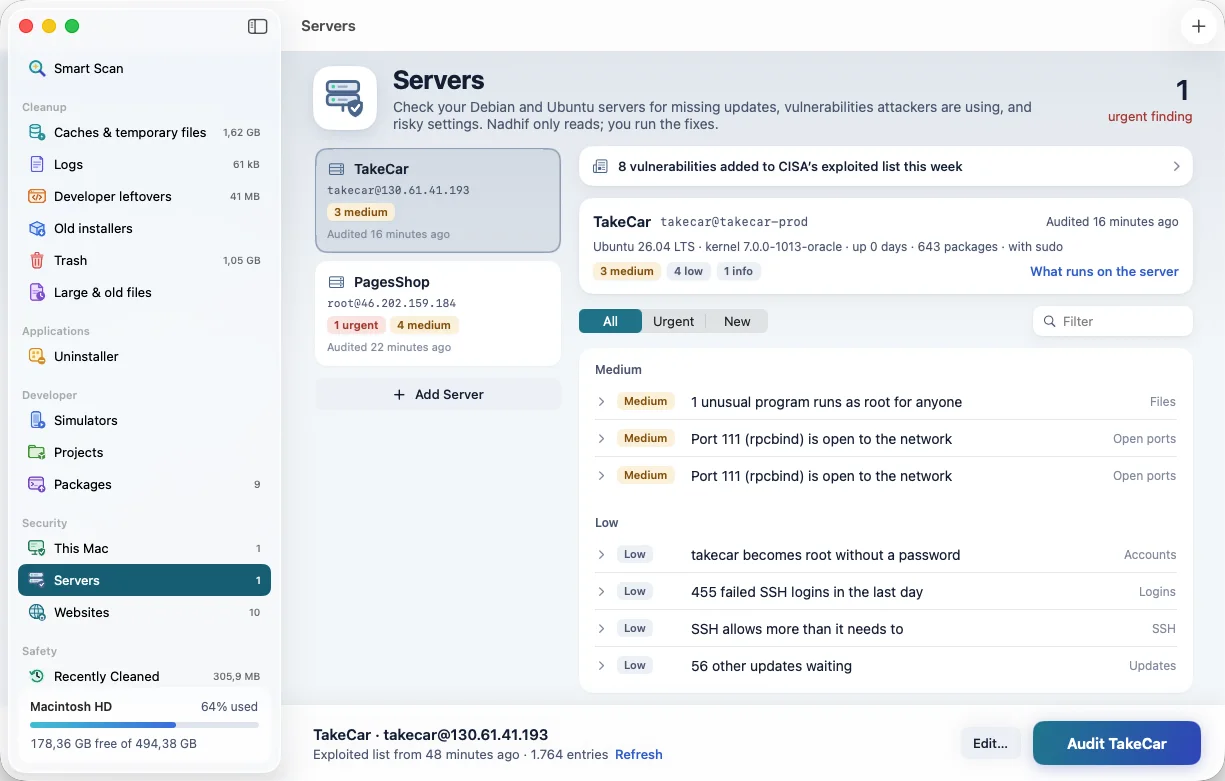Click the 1 info badge in summary

[x=738, y=271]
